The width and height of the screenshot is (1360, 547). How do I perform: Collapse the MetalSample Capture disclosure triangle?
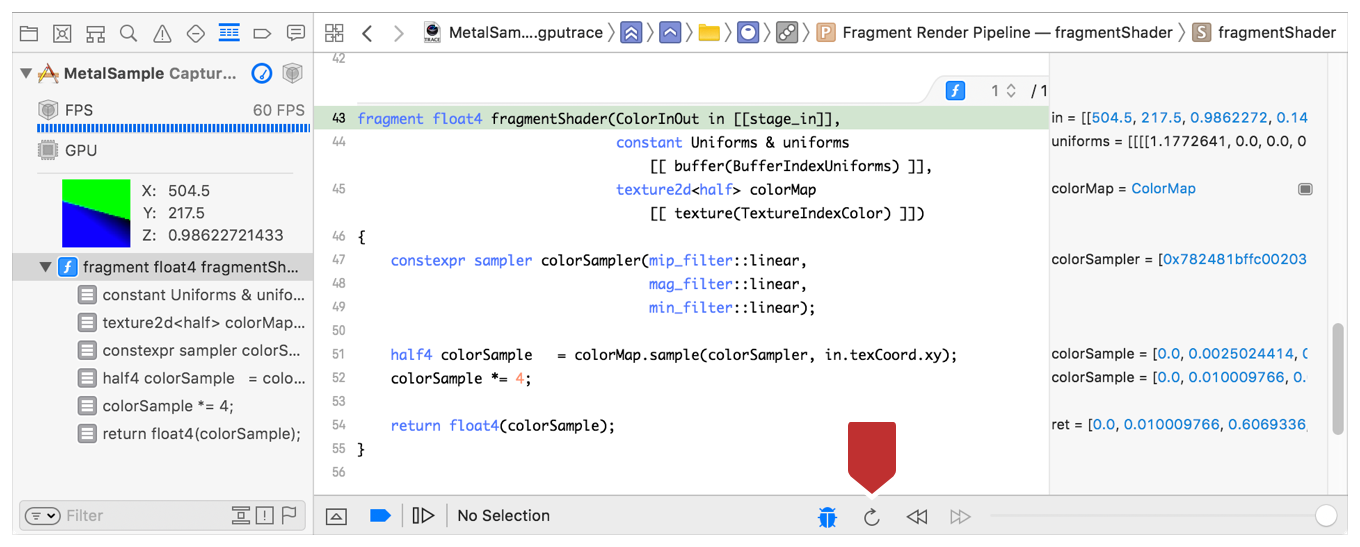(26, 74)
